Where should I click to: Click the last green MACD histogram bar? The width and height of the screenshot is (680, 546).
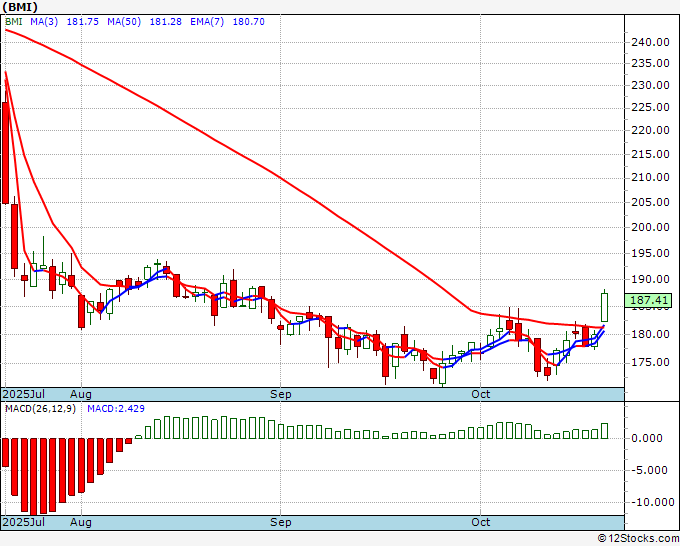pyautogui.click(x=604, y=431)
